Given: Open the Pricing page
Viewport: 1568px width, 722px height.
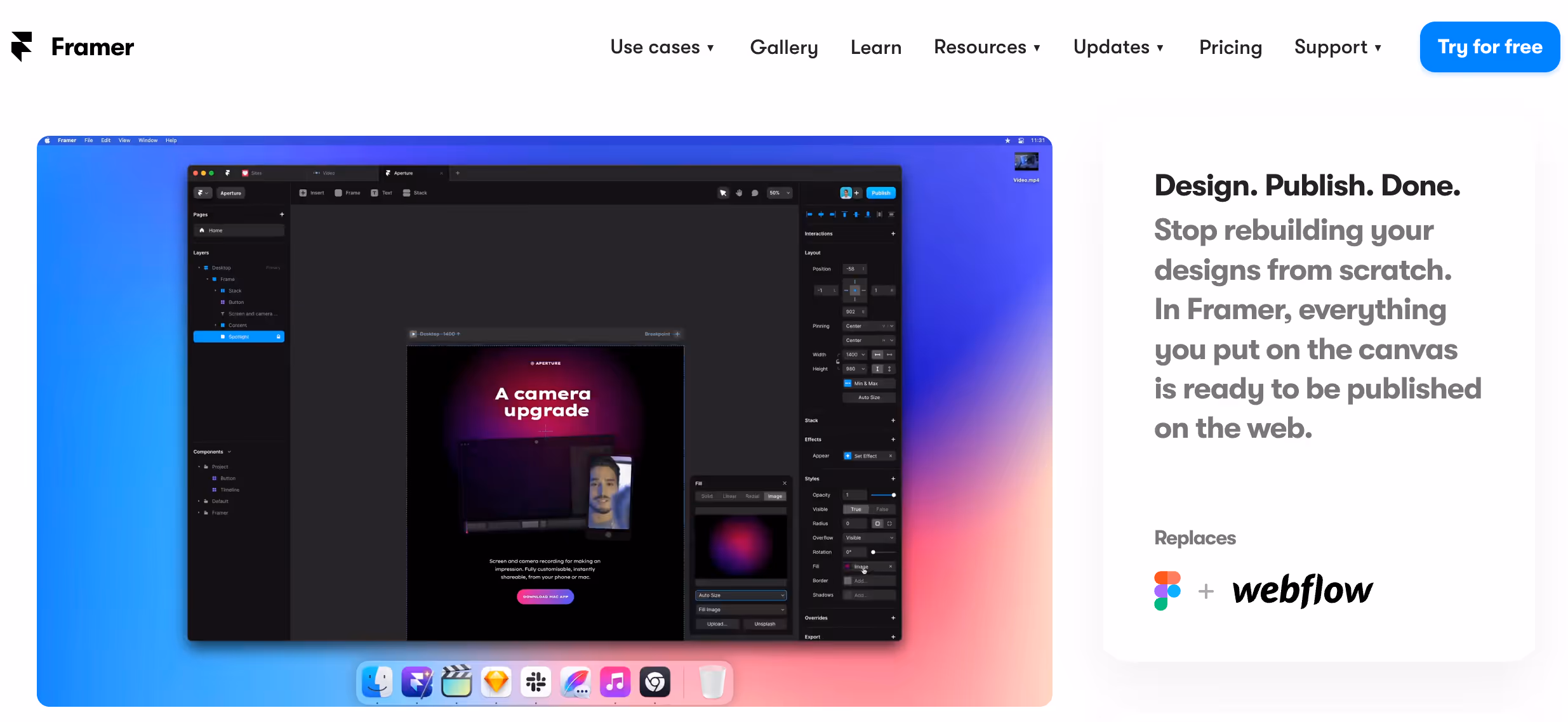Looking at the screenshot, I should click(1230, 47).
